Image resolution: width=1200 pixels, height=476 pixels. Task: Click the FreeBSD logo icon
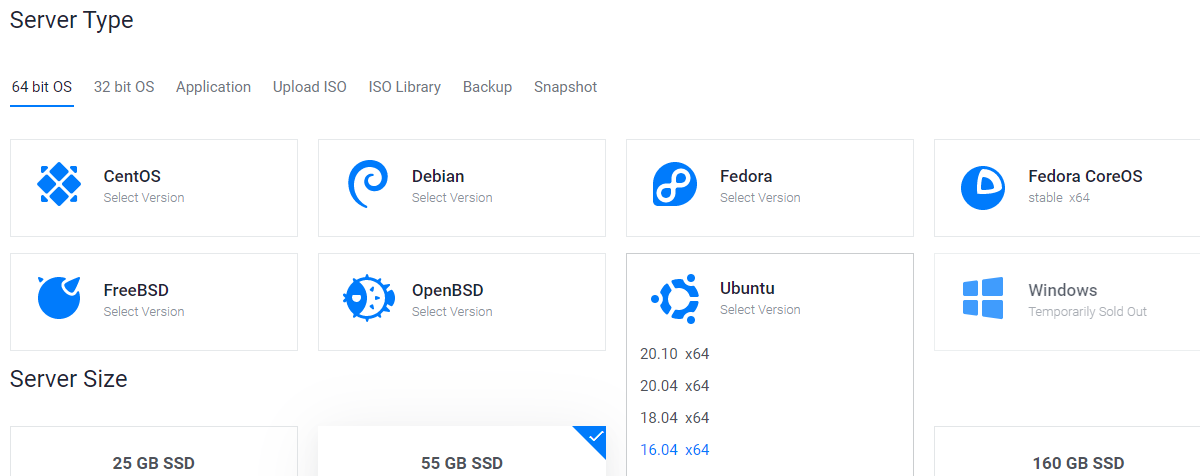point(59,297)
